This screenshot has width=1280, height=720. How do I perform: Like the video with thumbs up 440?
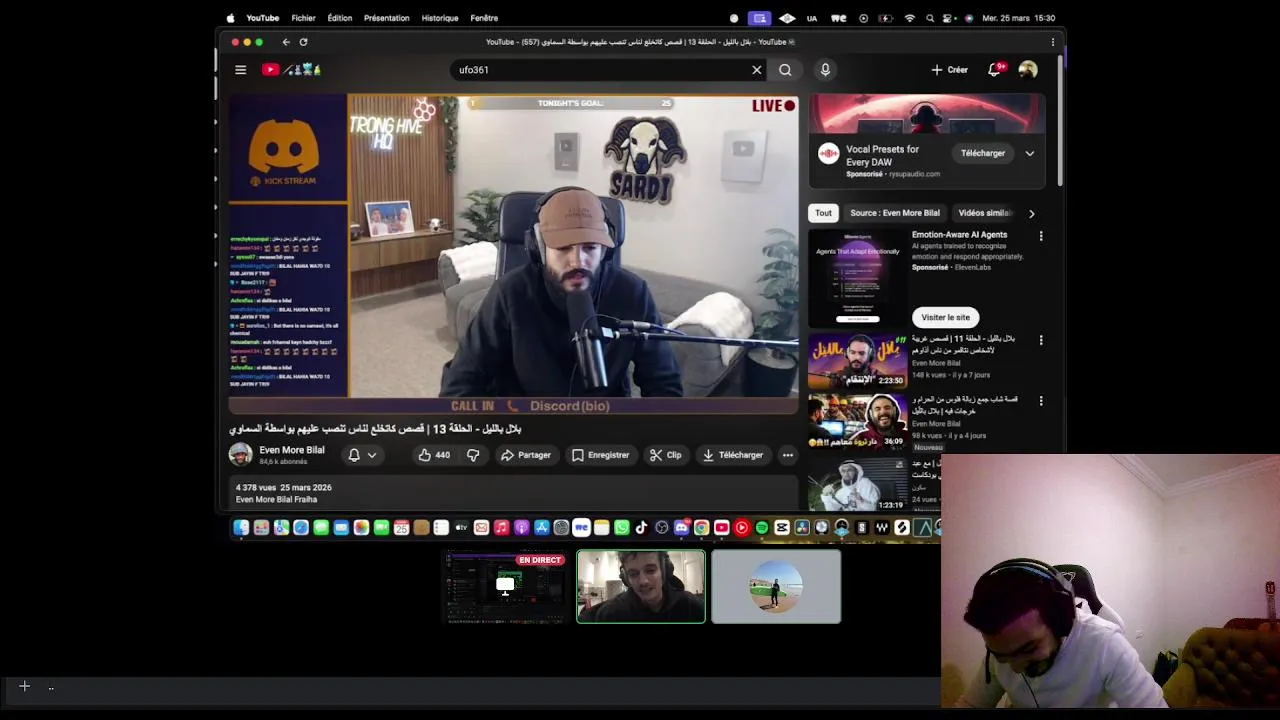(x=434, y=455)
